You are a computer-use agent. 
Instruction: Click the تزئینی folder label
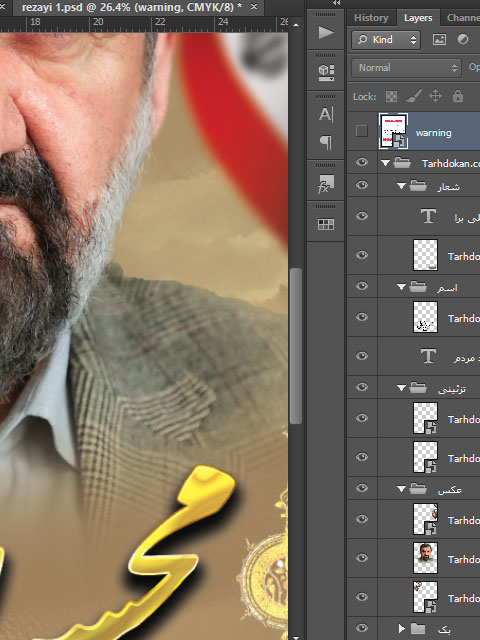(x=452, y=389)
